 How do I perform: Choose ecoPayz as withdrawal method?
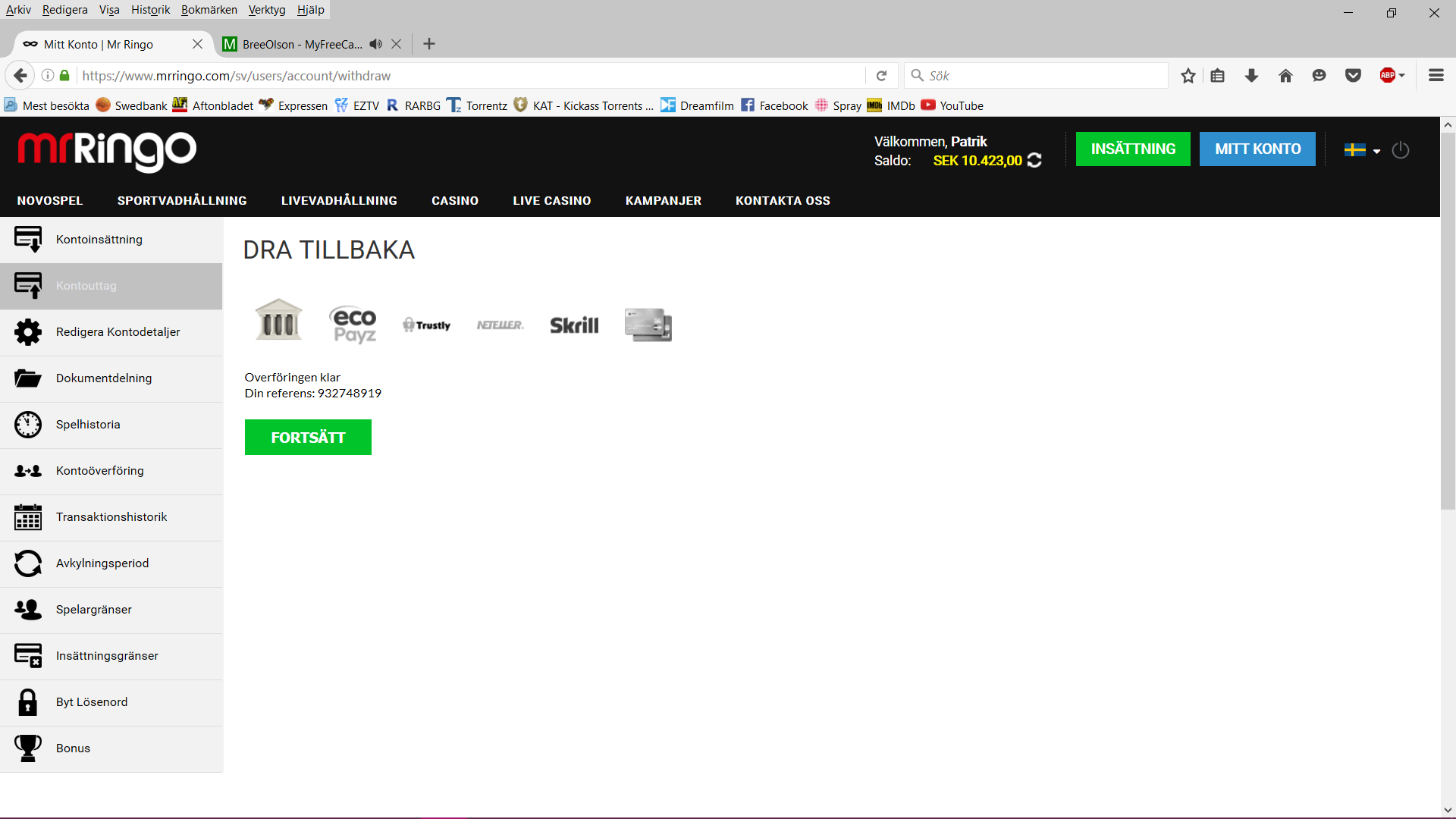click(354, 325)
